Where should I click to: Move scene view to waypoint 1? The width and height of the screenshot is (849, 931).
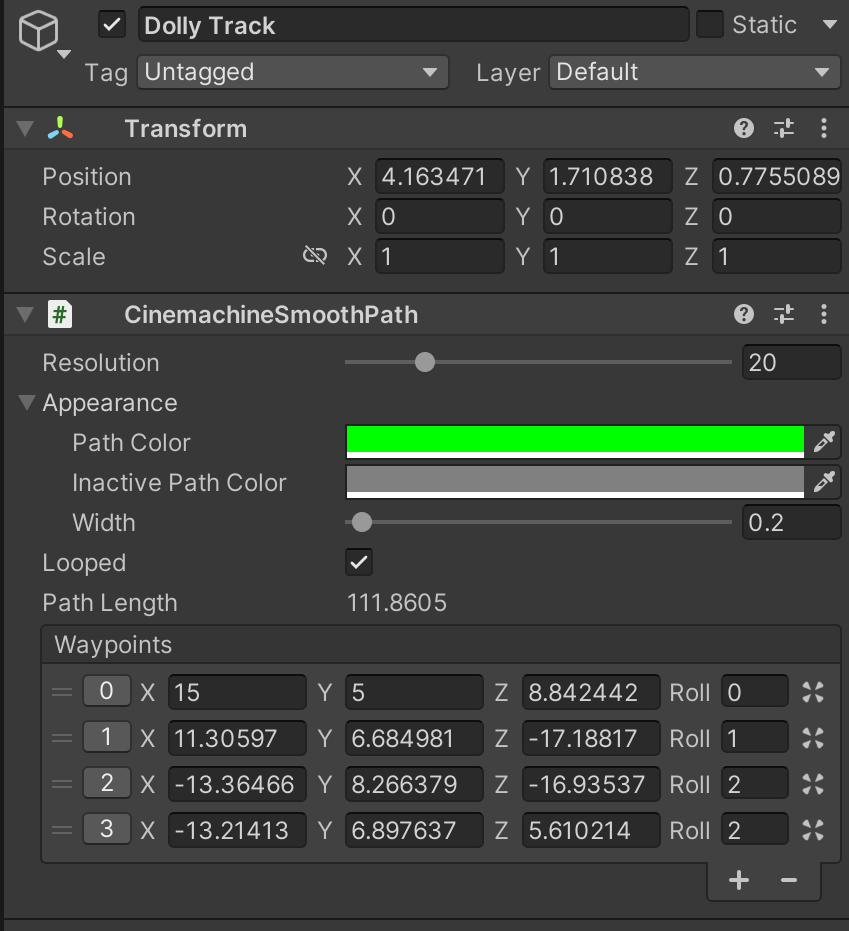click(813, 738)
